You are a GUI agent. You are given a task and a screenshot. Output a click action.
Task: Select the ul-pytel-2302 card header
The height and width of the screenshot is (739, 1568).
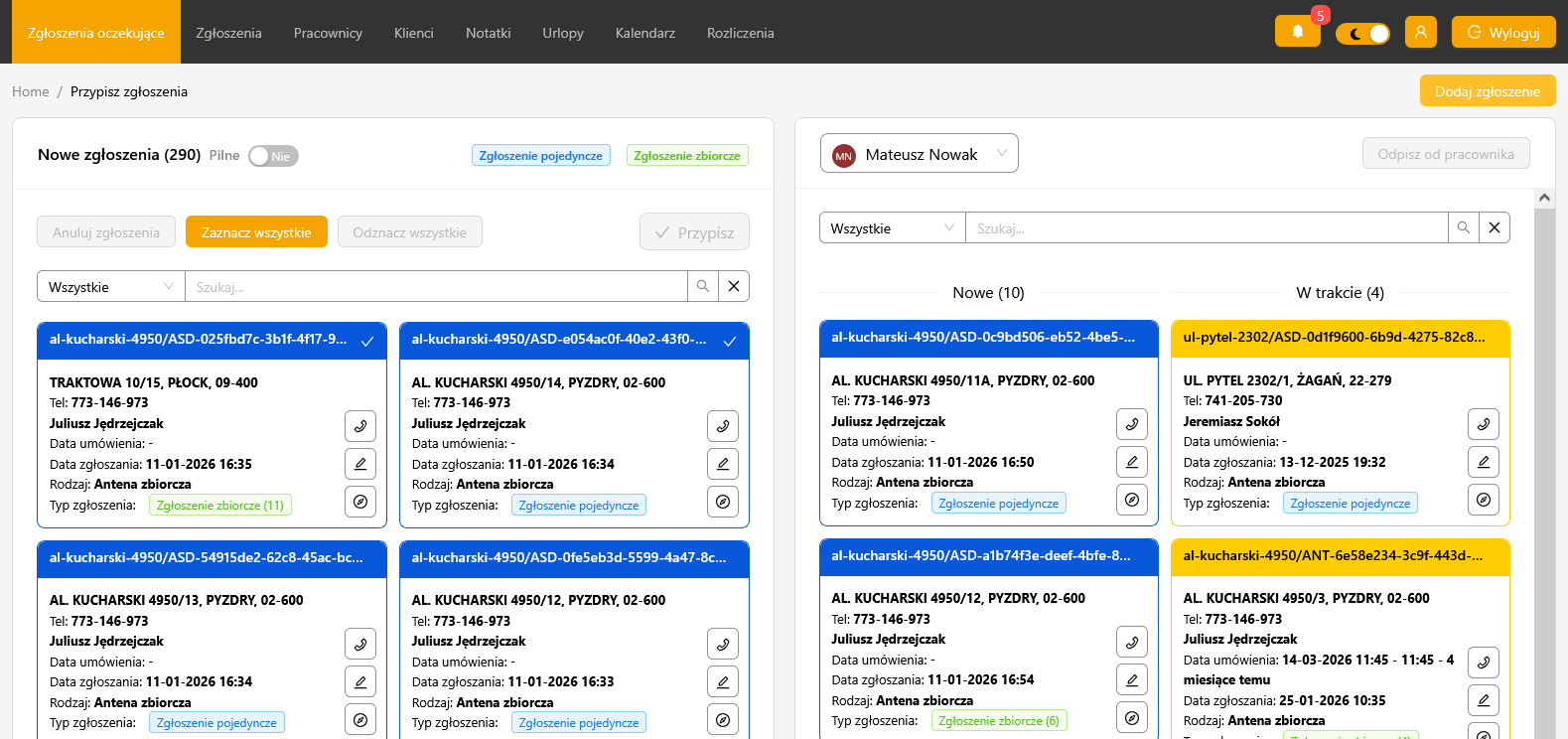[1341, 338]
